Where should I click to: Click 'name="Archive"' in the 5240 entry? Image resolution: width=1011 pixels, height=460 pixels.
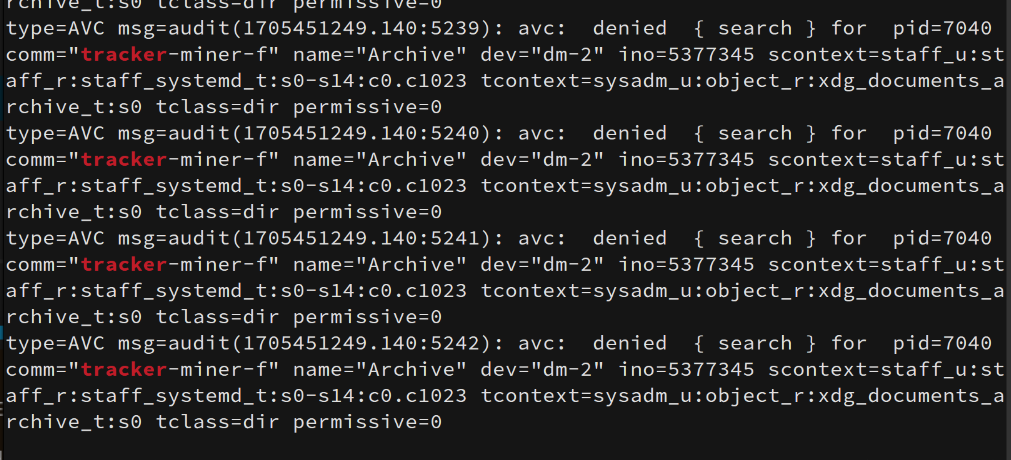[380, 160]
